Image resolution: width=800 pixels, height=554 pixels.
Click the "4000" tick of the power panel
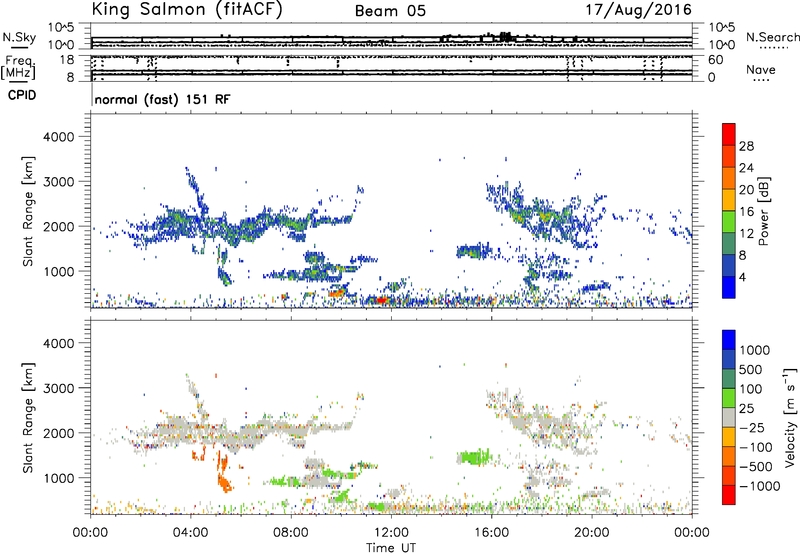coord(58,137)
